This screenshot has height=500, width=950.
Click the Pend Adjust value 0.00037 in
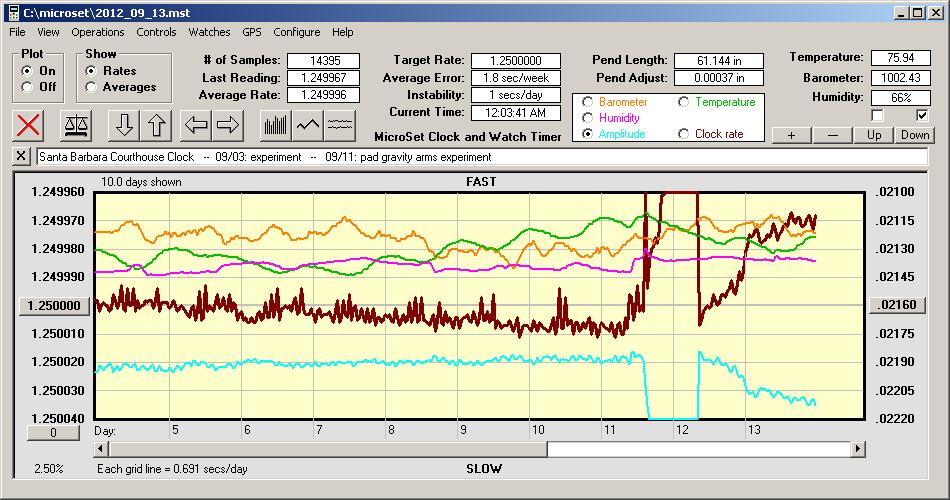[719, 78]
